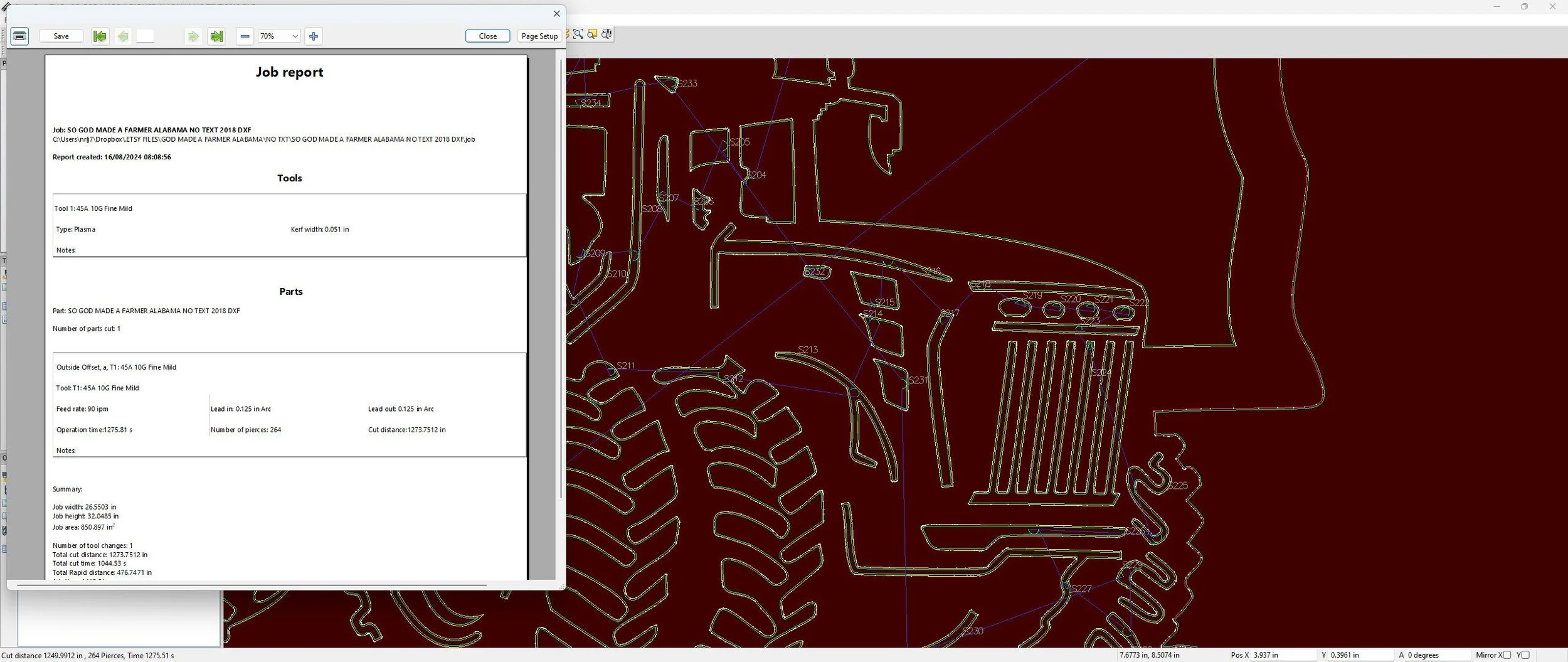
Task: Zoom in the report with plus button
Action: tap(314, 36)
